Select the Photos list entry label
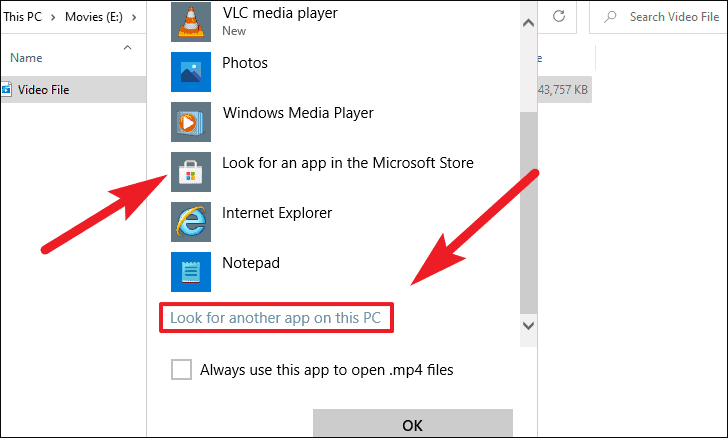 (x=245, y=63)
